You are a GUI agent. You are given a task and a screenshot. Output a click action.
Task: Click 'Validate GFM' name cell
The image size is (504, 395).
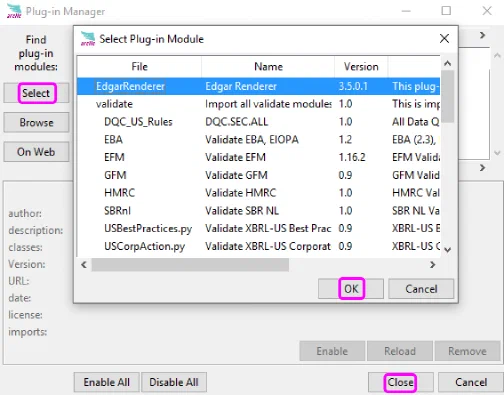point(236,175)
